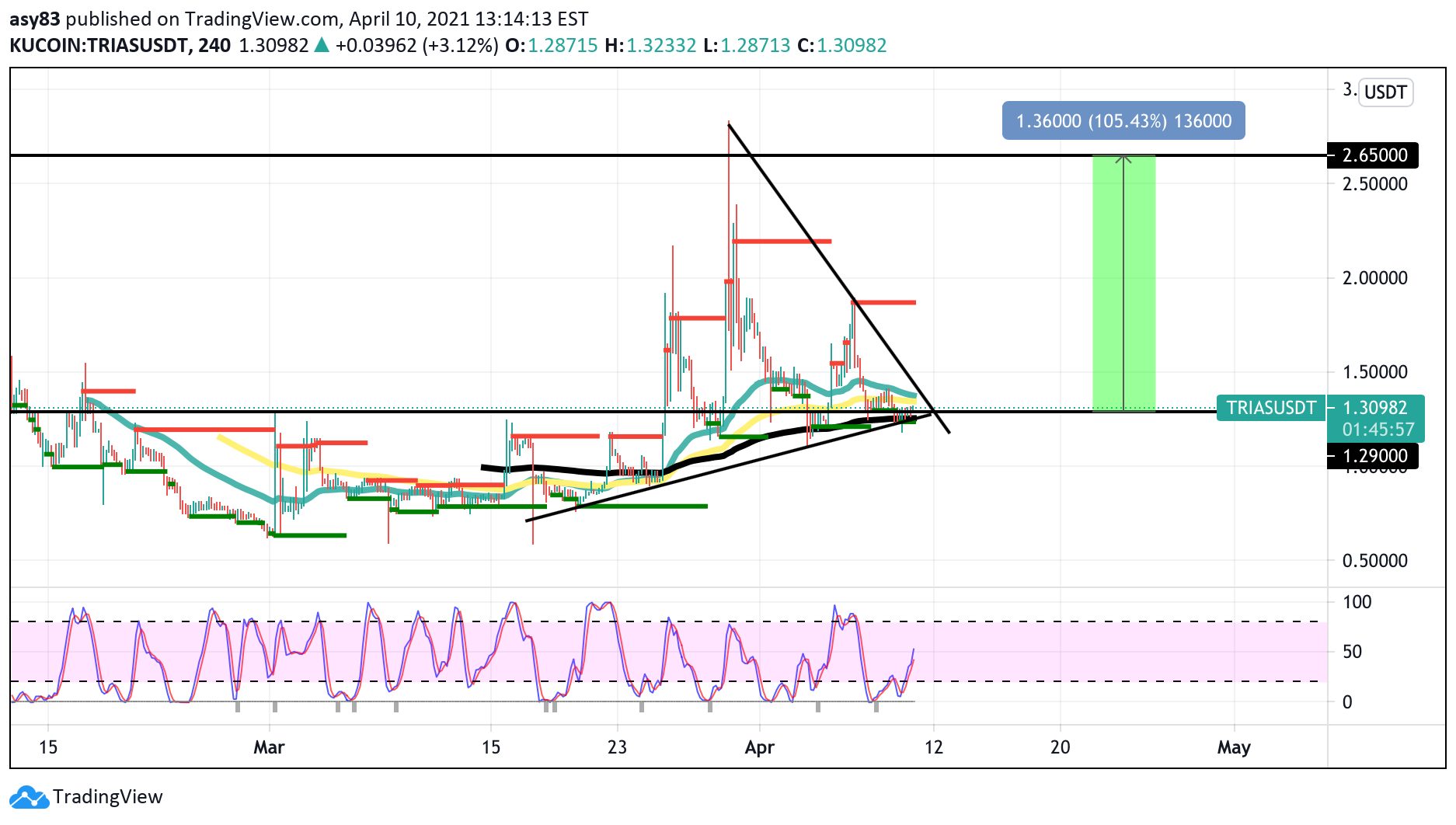Click the 23 date label on time axis
Screen dimensions: 1456x825
pos(617,747)
